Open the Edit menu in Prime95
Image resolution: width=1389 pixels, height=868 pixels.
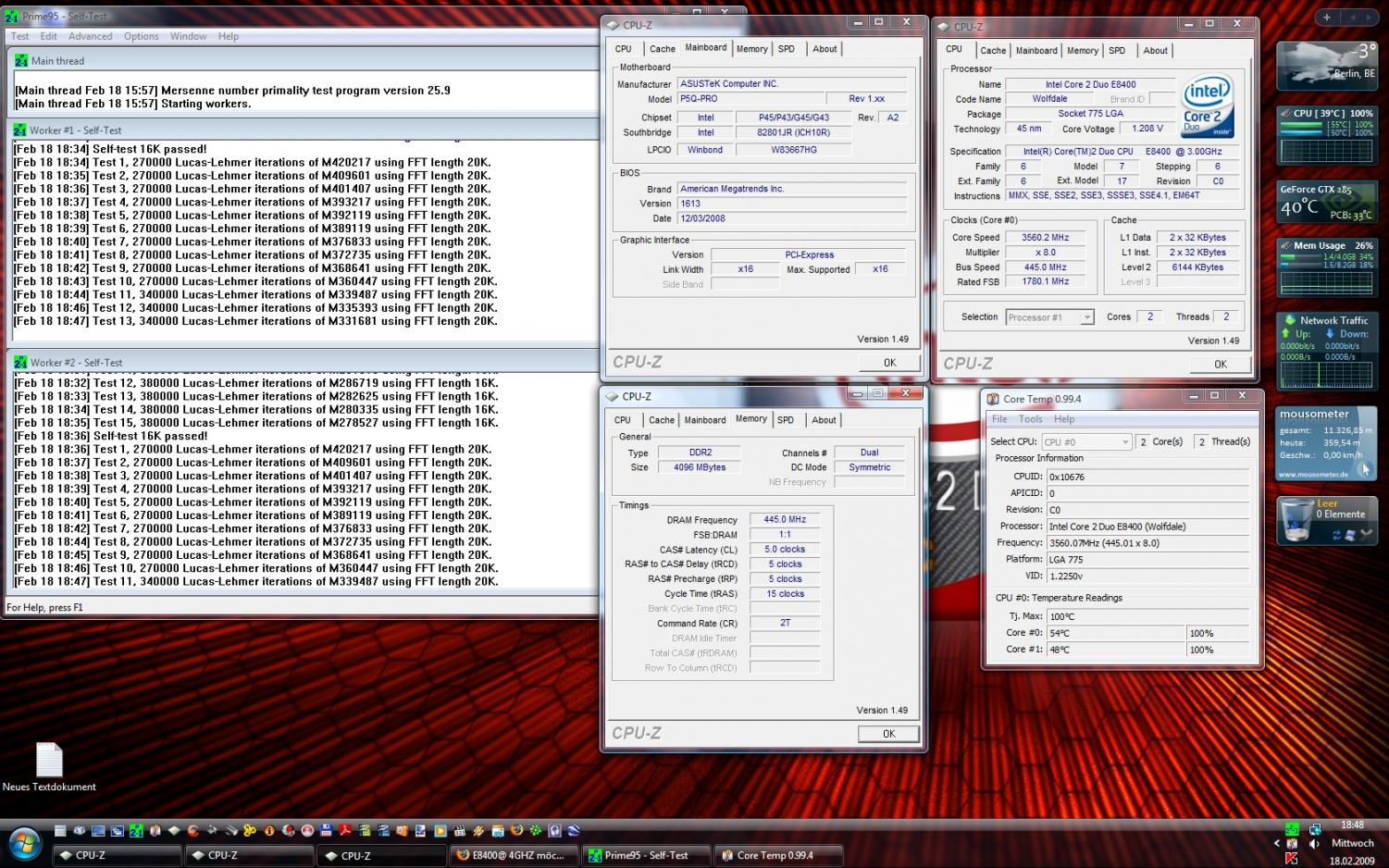48,36
